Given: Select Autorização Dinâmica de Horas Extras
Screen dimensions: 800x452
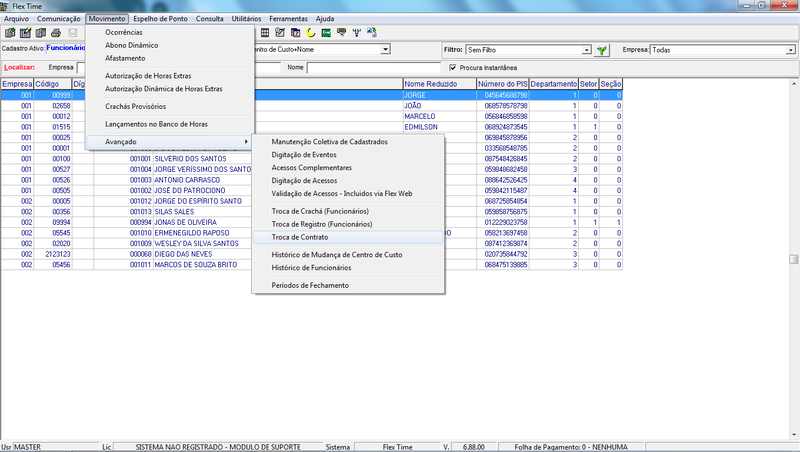Looking at the screenshot, I should tap(170, 89).
